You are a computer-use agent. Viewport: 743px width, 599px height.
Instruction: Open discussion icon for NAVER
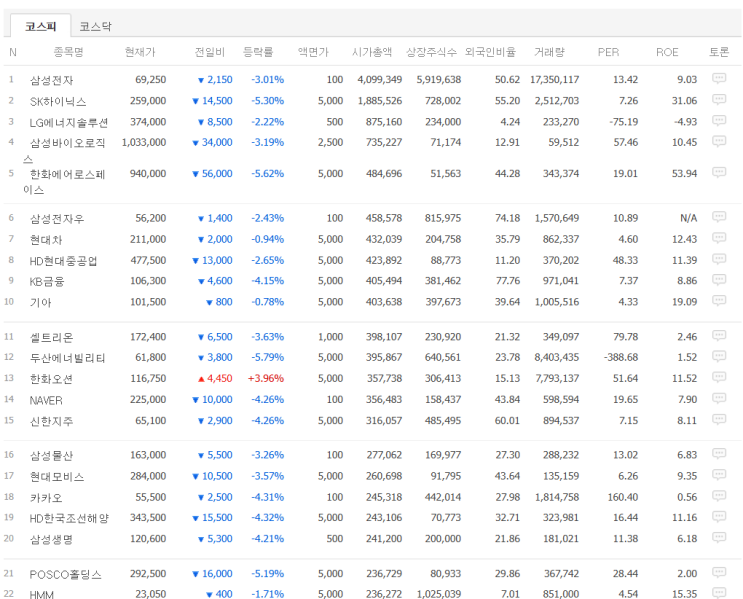pos(719,398)
